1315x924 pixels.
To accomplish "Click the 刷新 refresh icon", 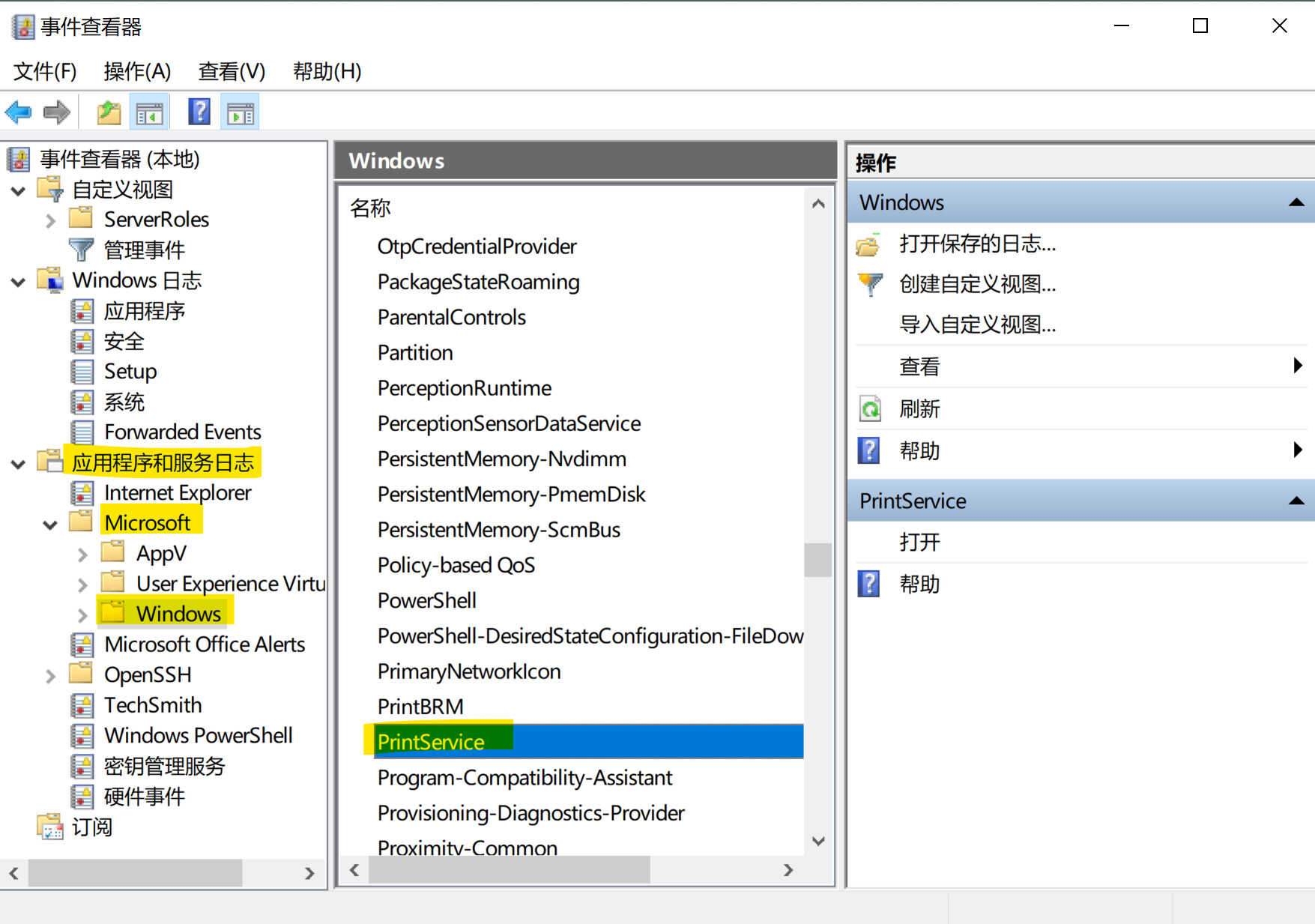I will 870,409.
